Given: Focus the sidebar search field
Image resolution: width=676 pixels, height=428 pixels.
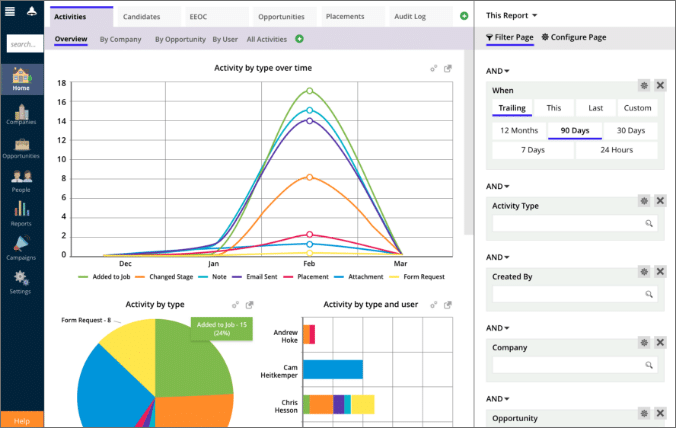Looking at the screenshot, I should pos(25,44).
